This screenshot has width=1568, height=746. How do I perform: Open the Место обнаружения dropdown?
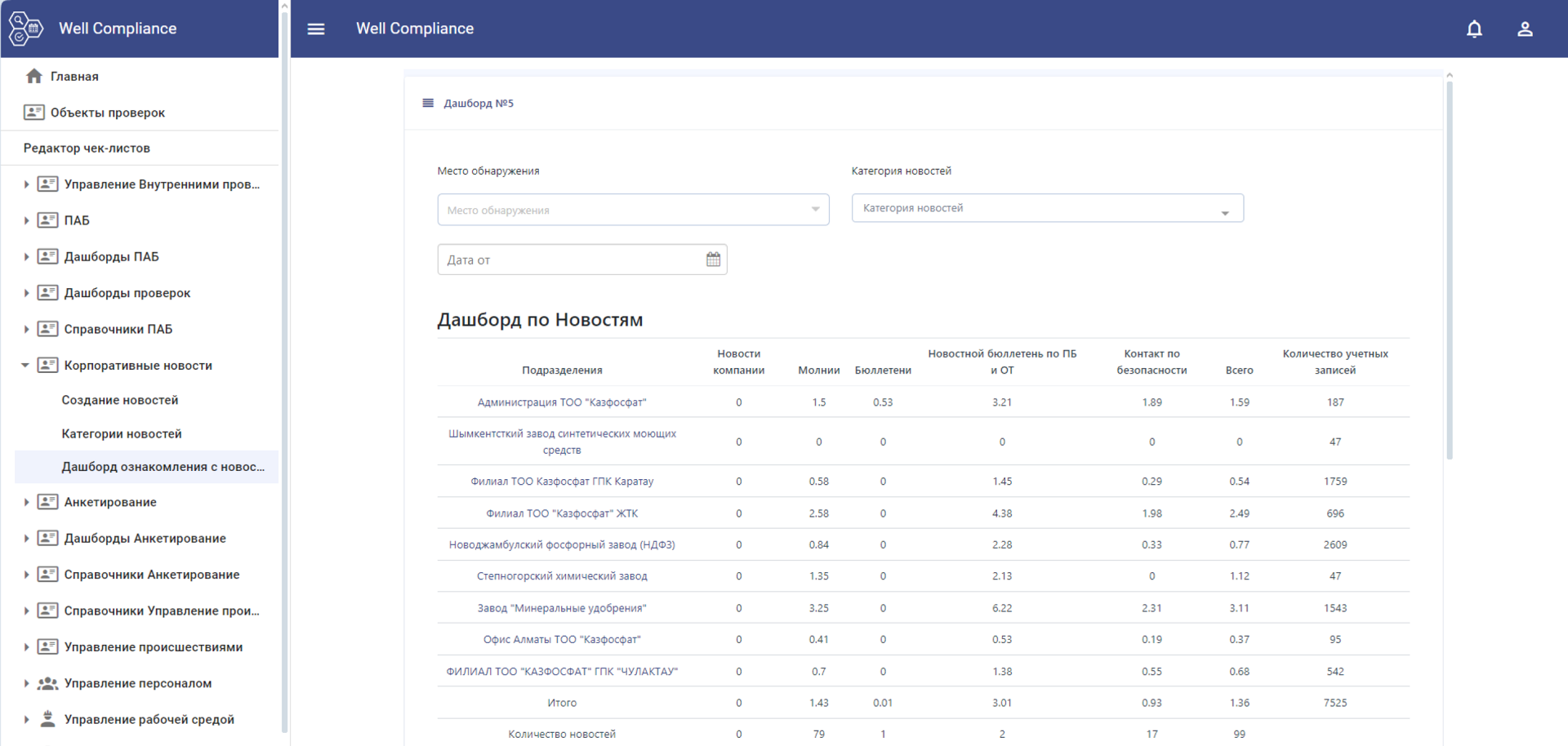(633, 210)
